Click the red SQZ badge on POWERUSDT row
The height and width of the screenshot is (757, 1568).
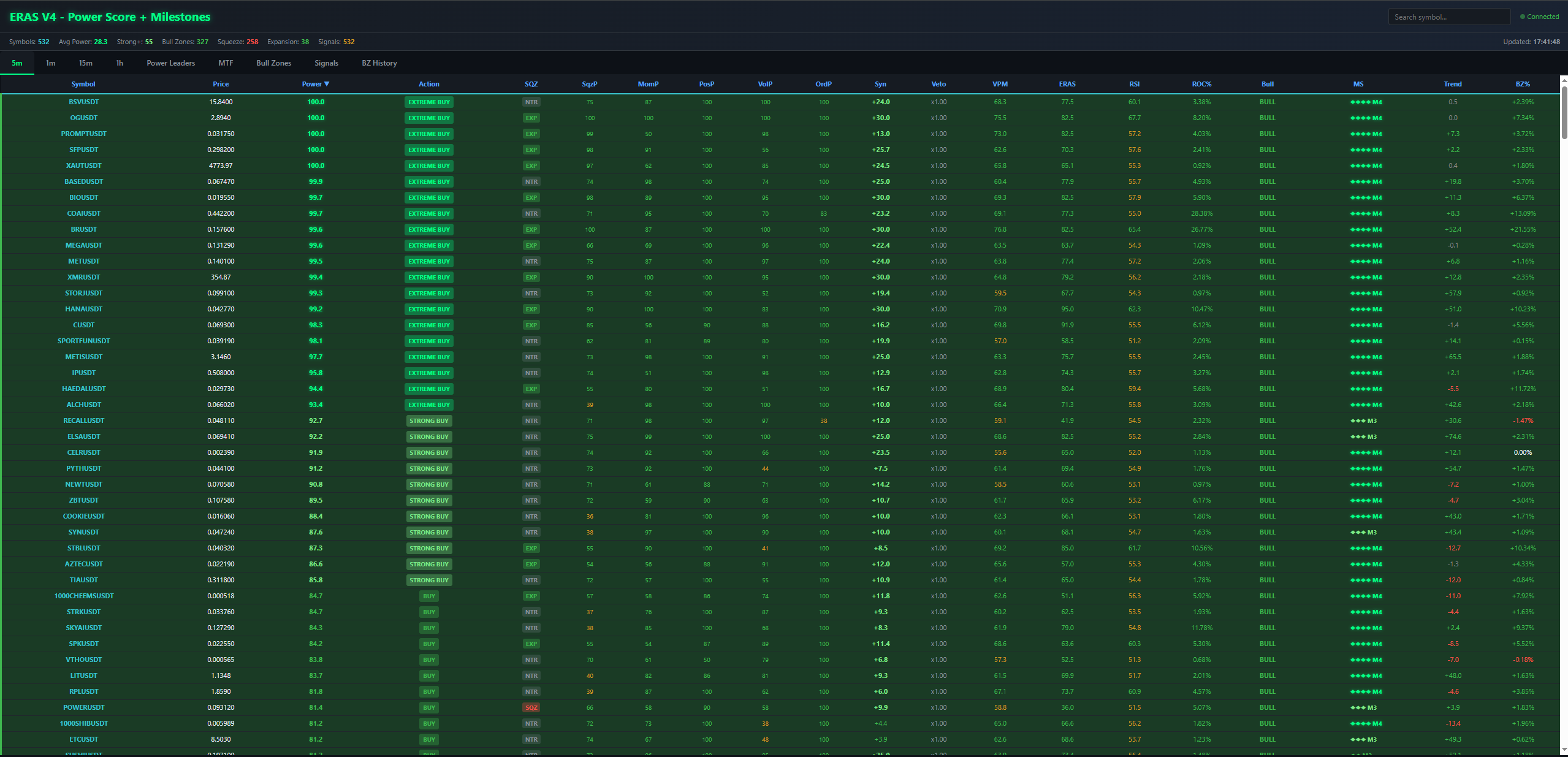coord(531,708)
